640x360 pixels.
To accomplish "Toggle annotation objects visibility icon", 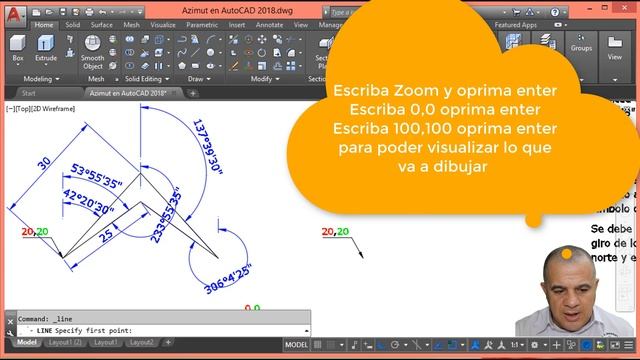I will 475,345.
